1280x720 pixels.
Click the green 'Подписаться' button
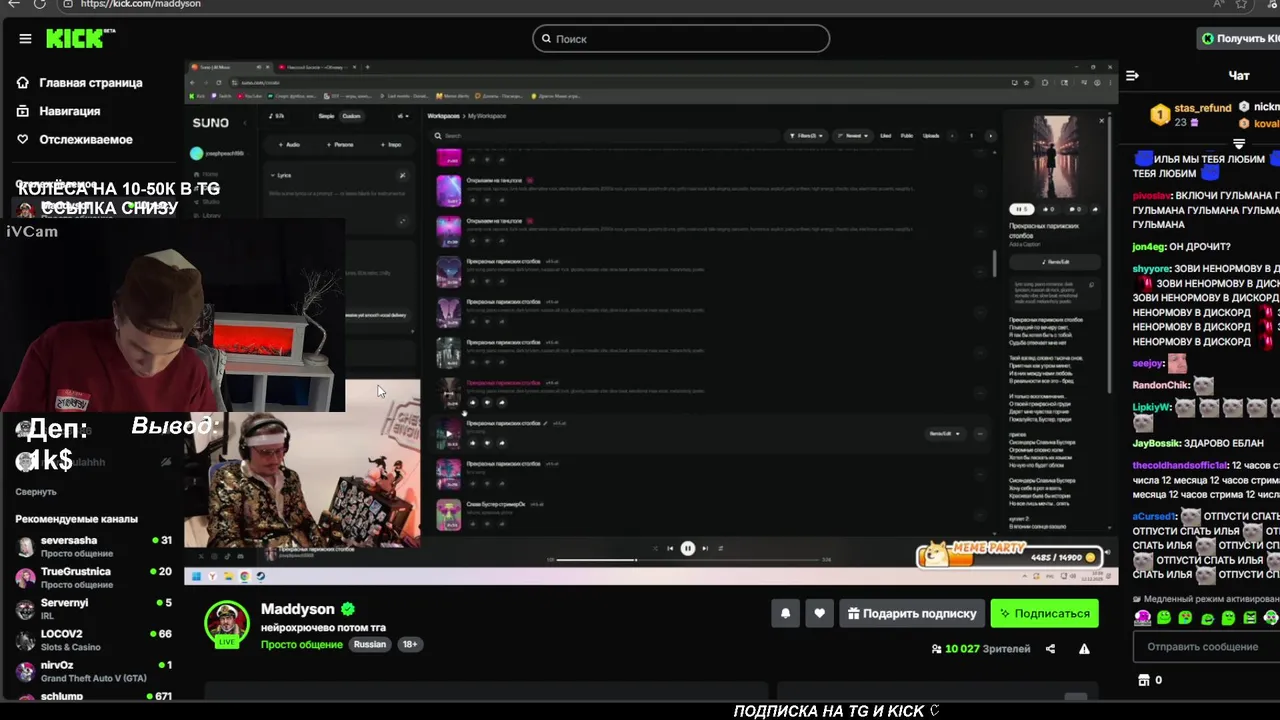click(x=1044, y=614)
